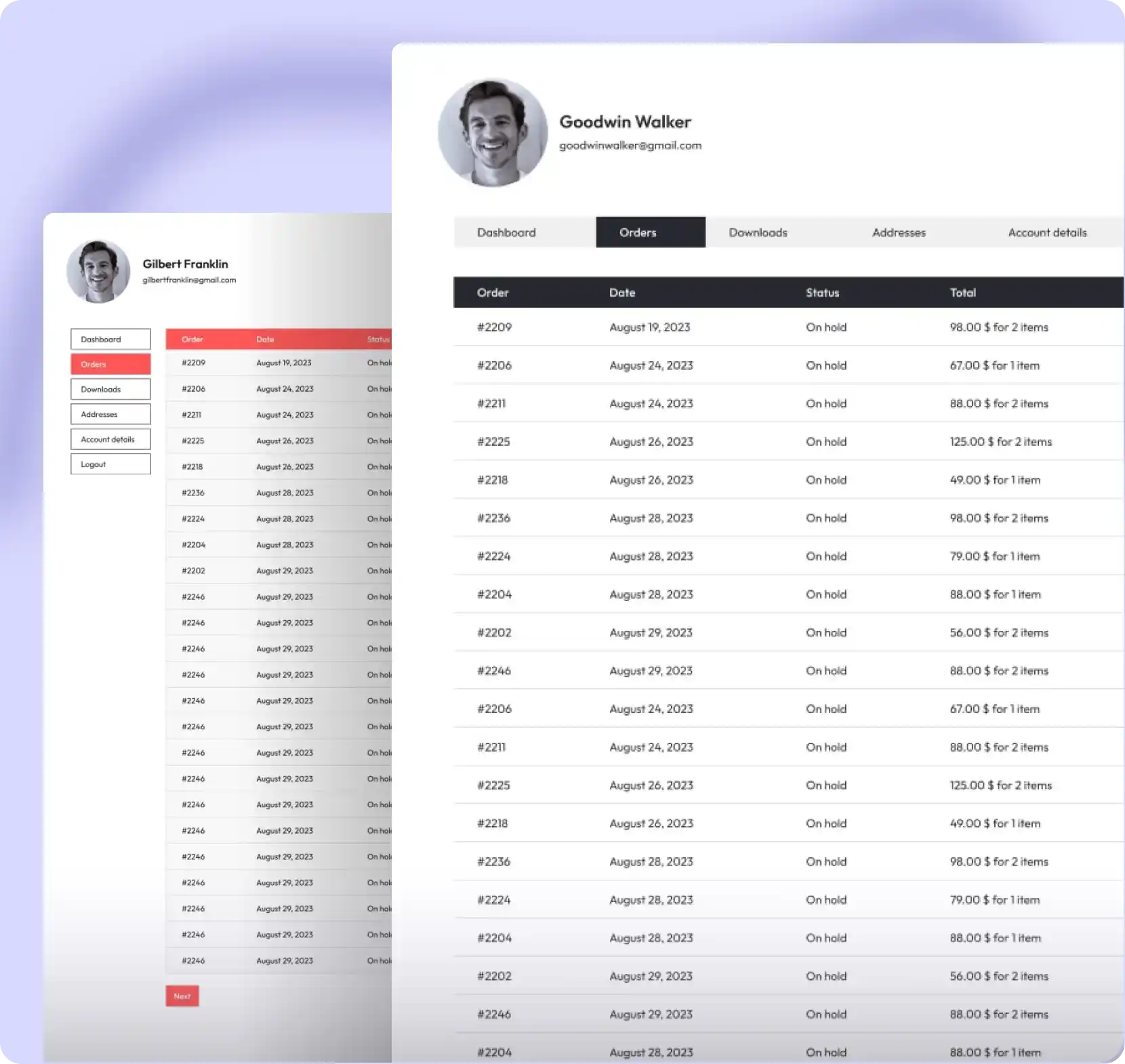Image resolution: width=1125 pixels, height=1064 pixels.
Task: Click Gilbert Franklin's profile photo
Action: point(98,271)
